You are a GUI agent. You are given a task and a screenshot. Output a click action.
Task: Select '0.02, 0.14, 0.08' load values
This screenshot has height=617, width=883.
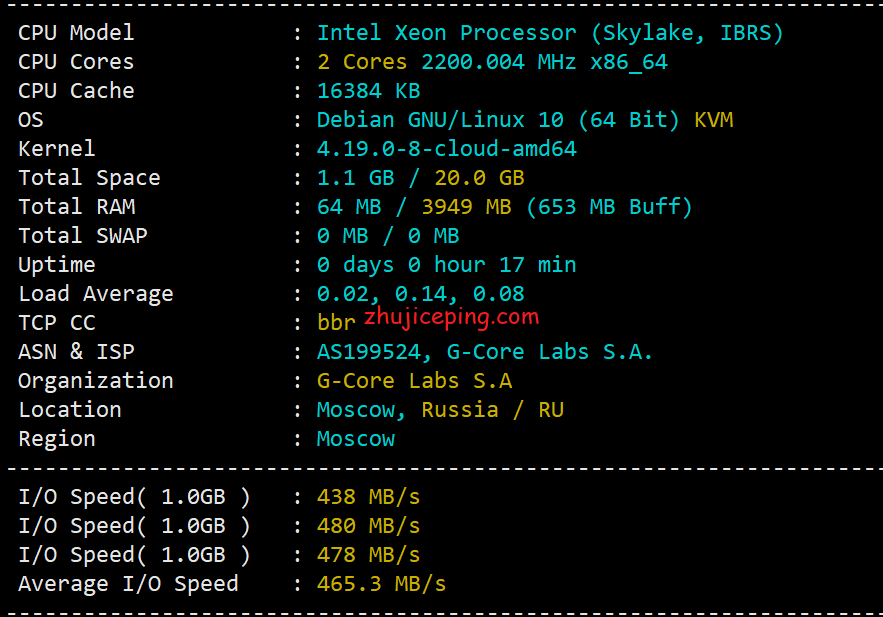pyautogui.click(x=421, y=294)
